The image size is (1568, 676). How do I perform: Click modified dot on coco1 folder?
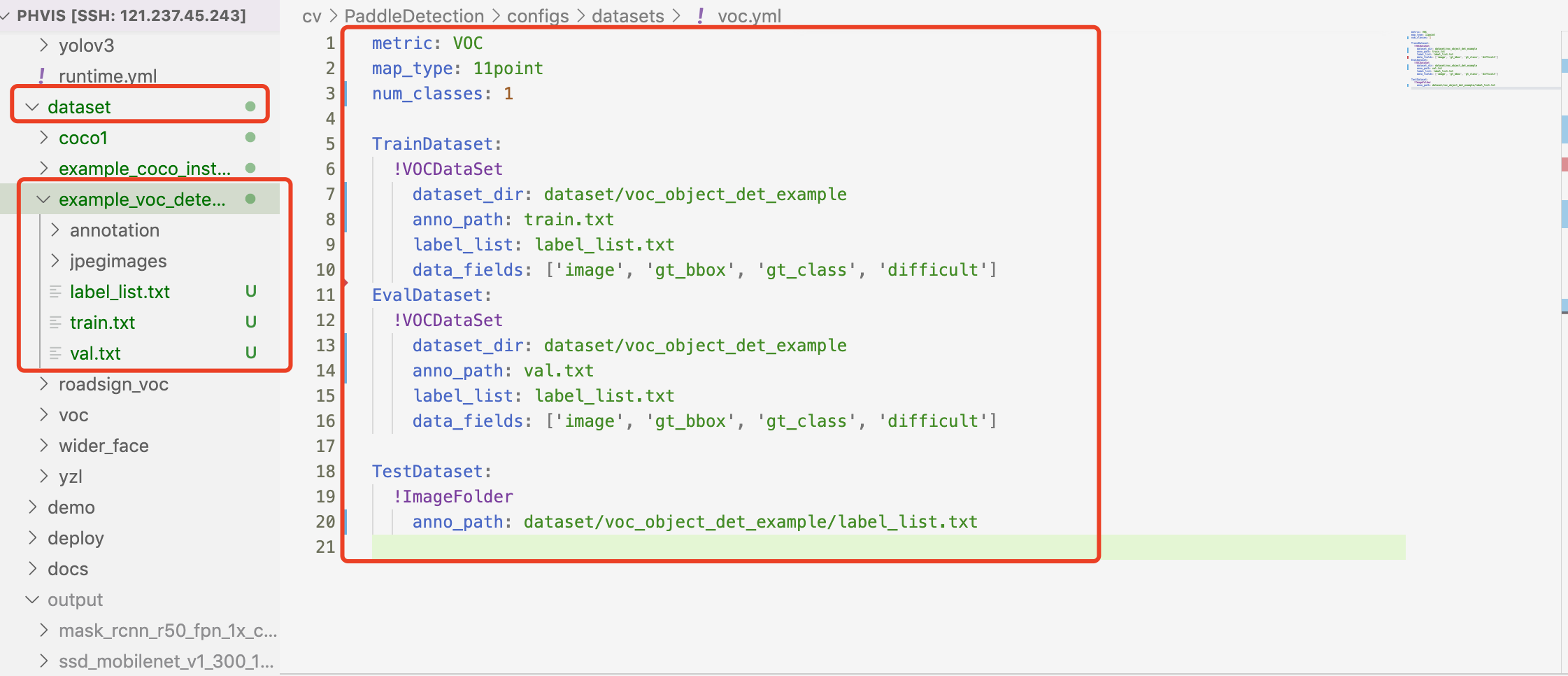(250, 137)
